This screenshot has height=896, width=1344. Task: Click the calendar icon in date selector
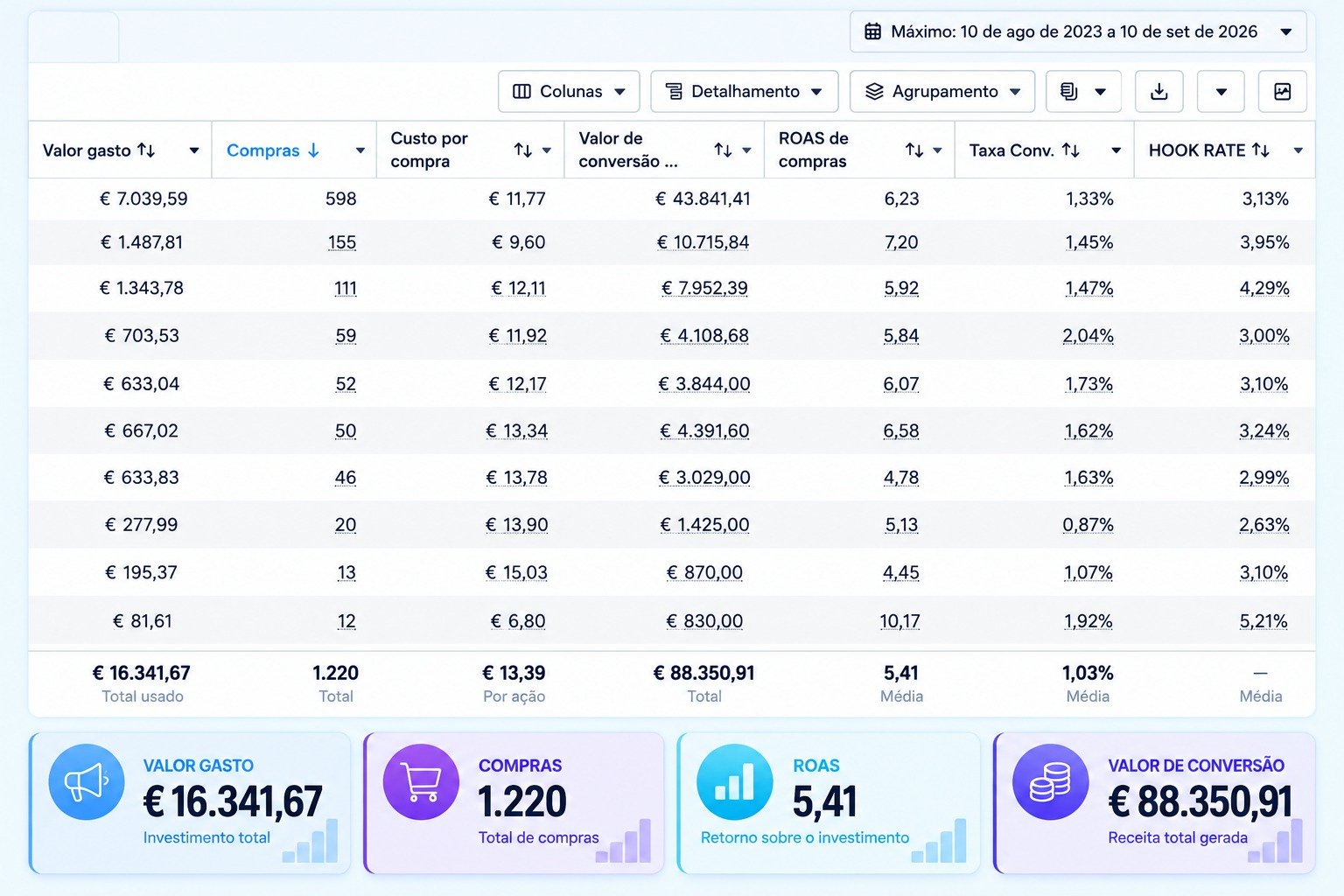coord(872,31)
